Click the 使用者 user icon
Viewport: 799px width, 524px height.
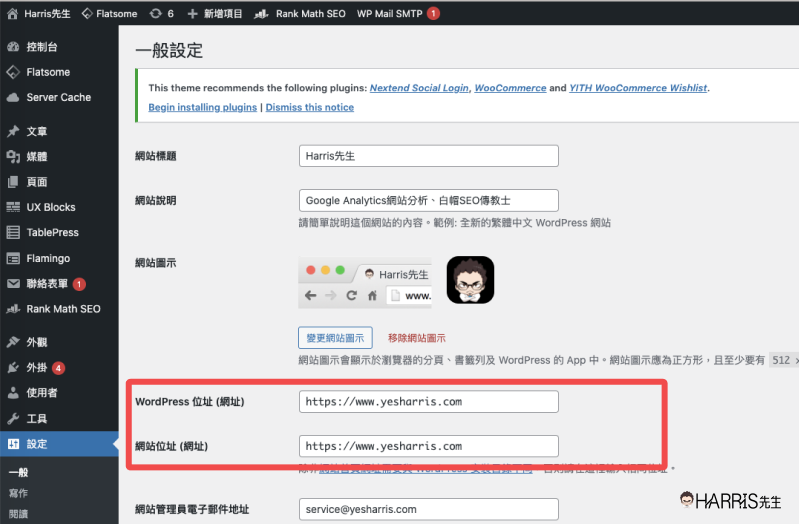pyautogui.click(x=13, y=393)
